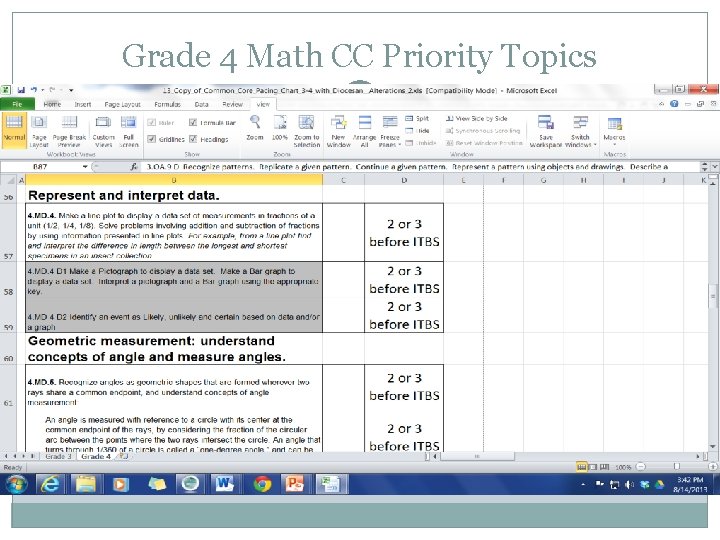Switch to the Home ribbon tab

point(52,104)
